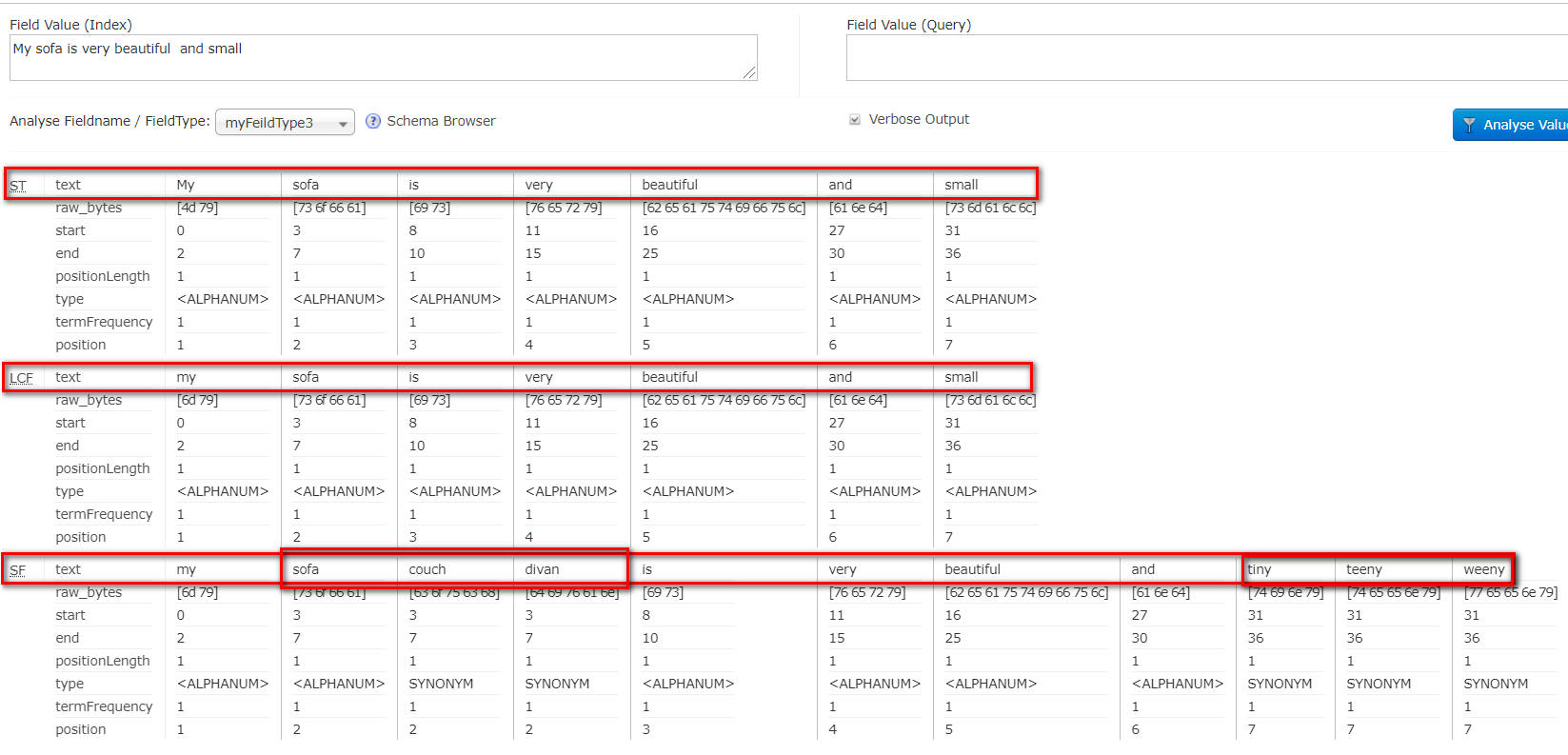1568x755 pixels.
Task: Click the LCF filter abbreviation label
Action: point(21,378)
